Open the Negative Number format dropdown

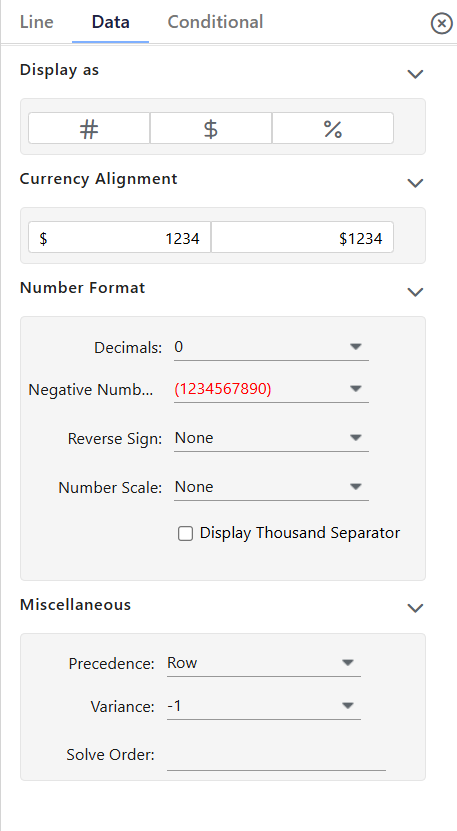[271, 390]
